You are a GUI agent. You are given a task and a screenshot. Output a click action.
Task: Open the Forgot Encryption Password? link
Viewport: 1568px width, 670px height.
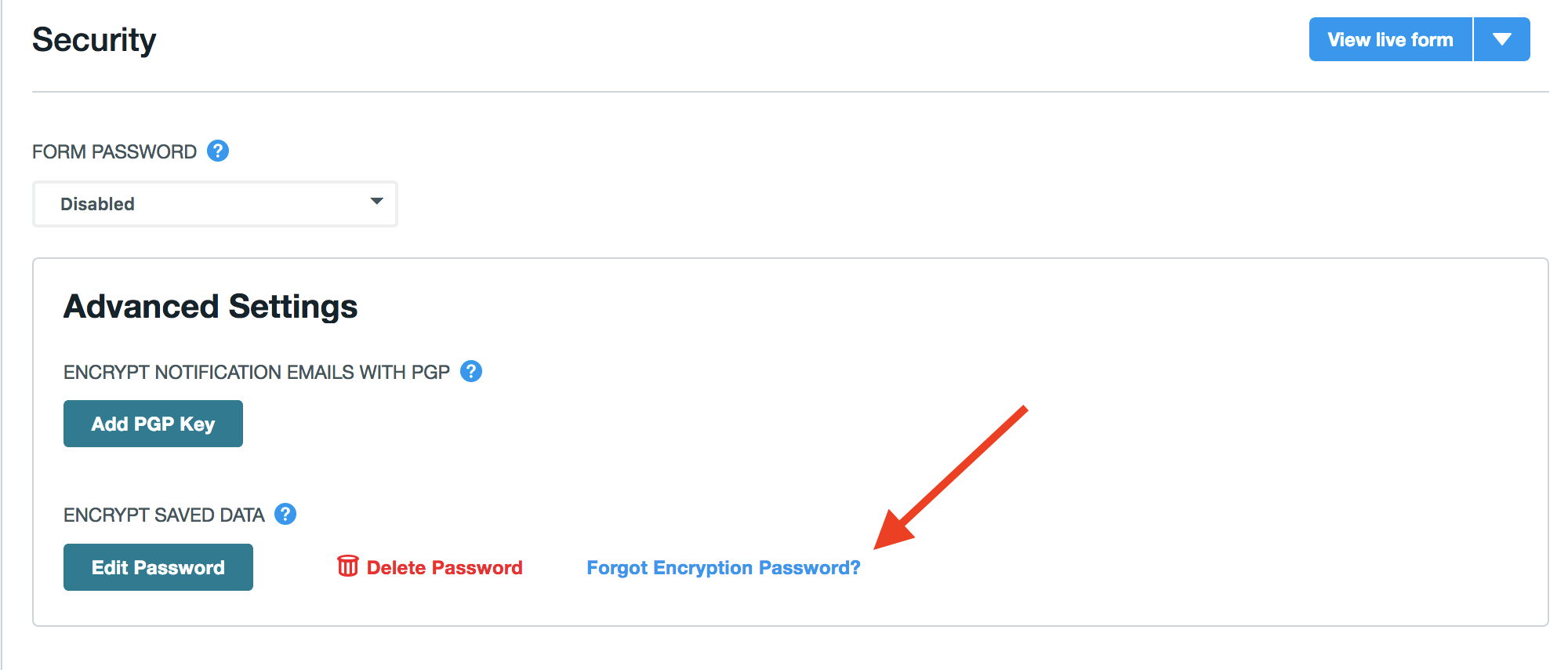coord(723,567)
